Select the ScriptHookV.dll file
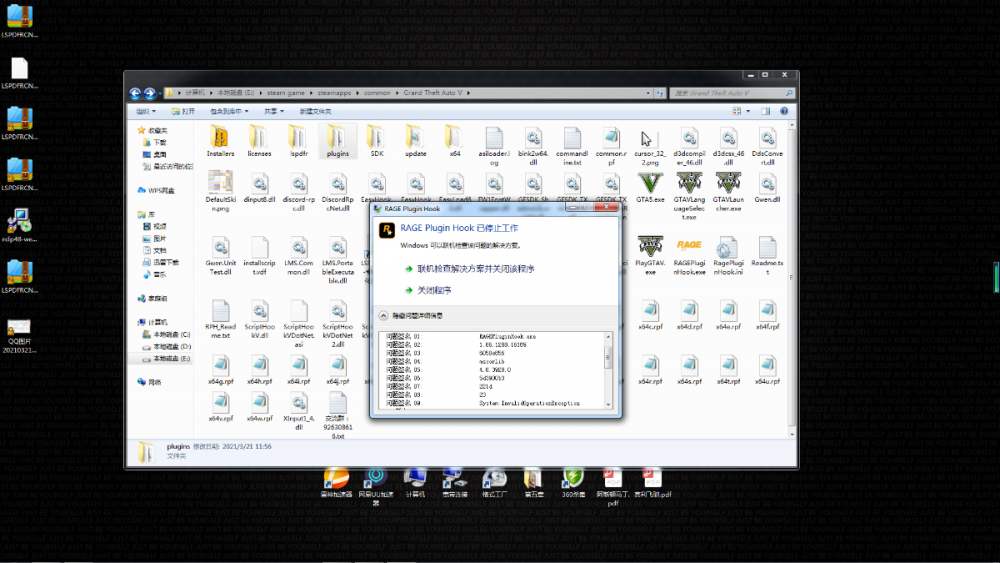 coord(259,319)
